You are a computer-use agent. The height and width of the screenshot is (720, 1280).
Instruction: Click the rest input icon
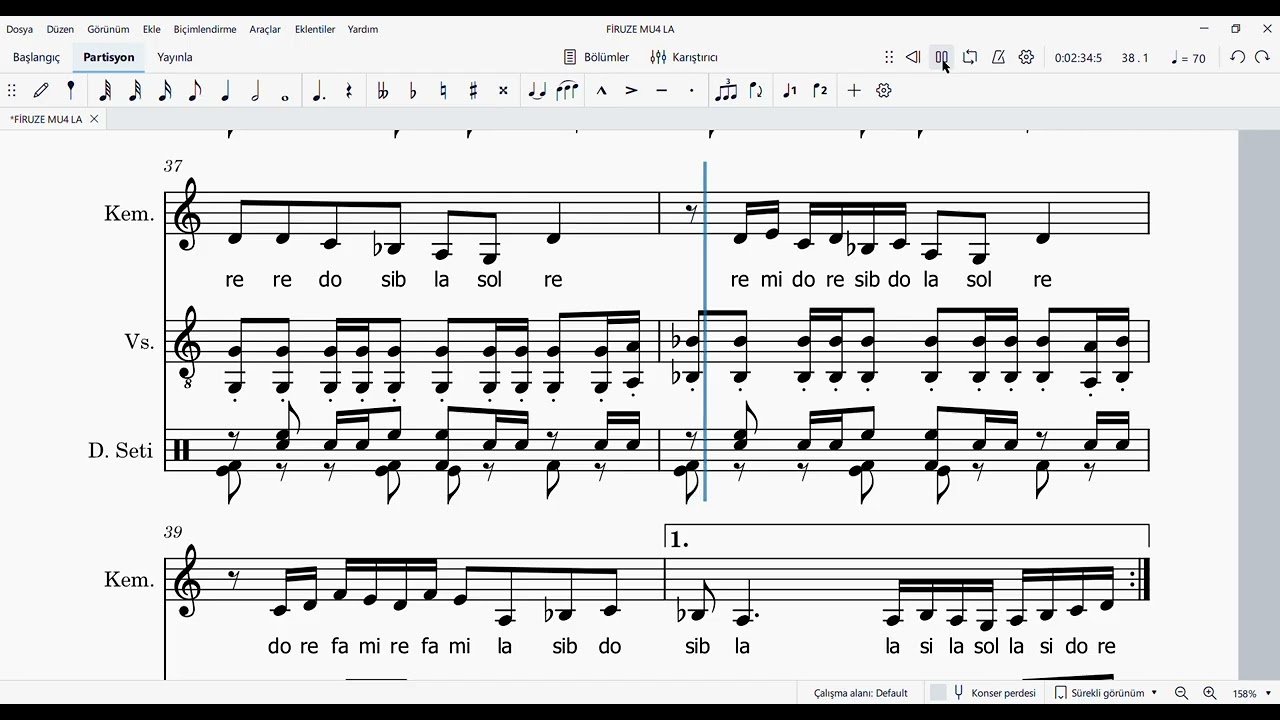[349, 90]
